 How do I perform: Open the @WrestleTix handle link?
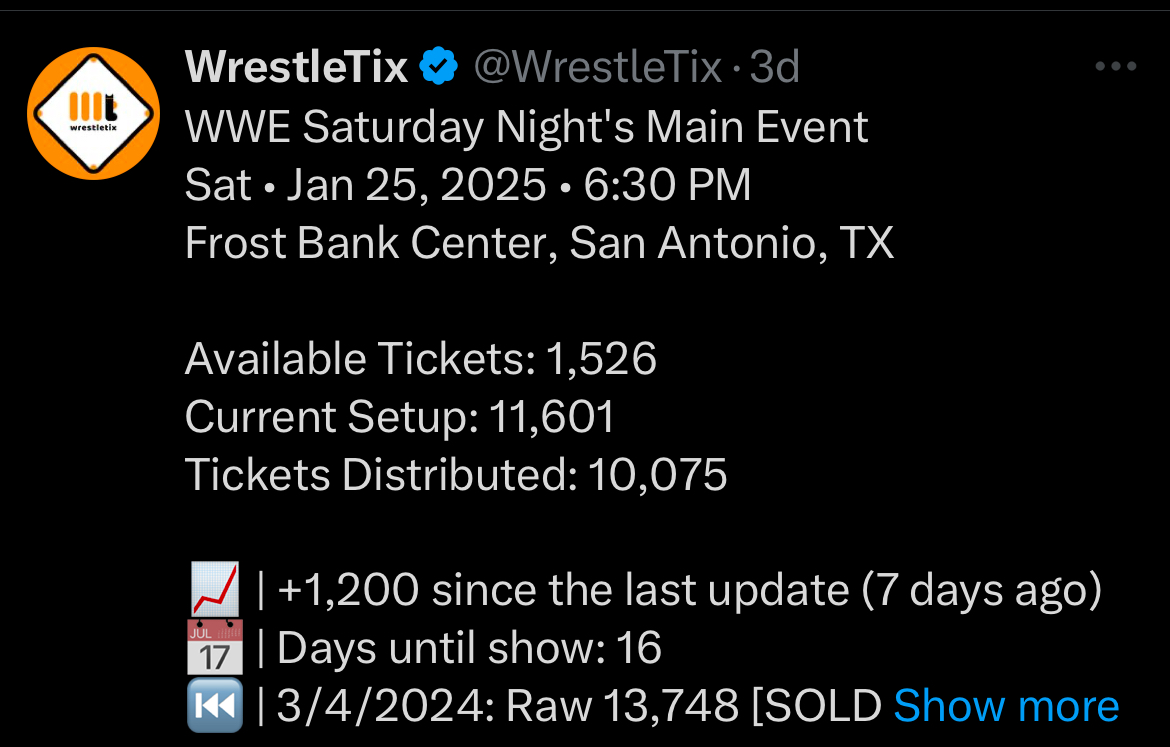(x=597, y=67)
